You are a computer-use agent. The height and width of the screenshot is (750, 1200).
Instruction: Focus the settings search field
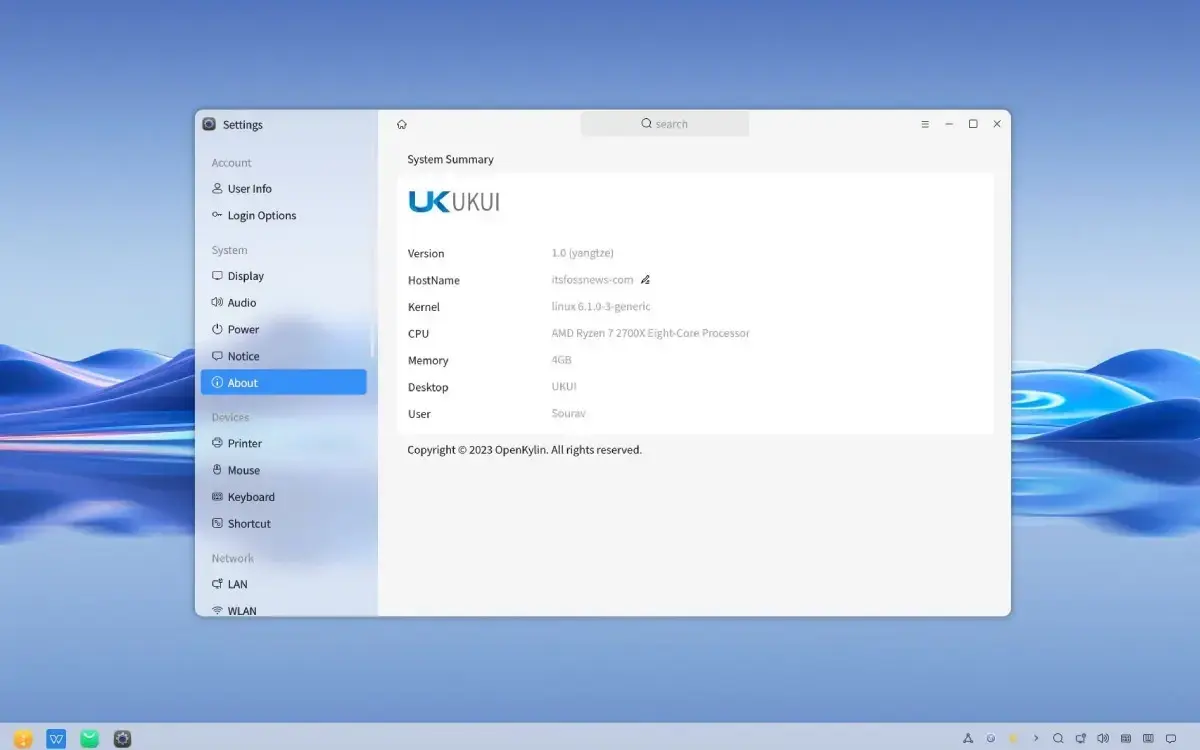[665, 124]
